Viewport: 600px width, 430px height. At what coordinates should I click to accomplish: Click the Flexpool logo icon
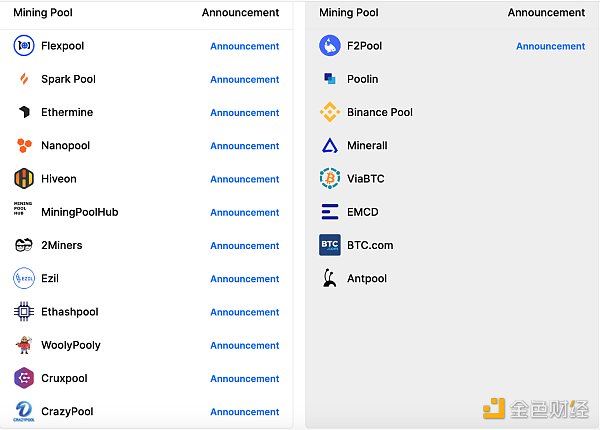point(24,46)
